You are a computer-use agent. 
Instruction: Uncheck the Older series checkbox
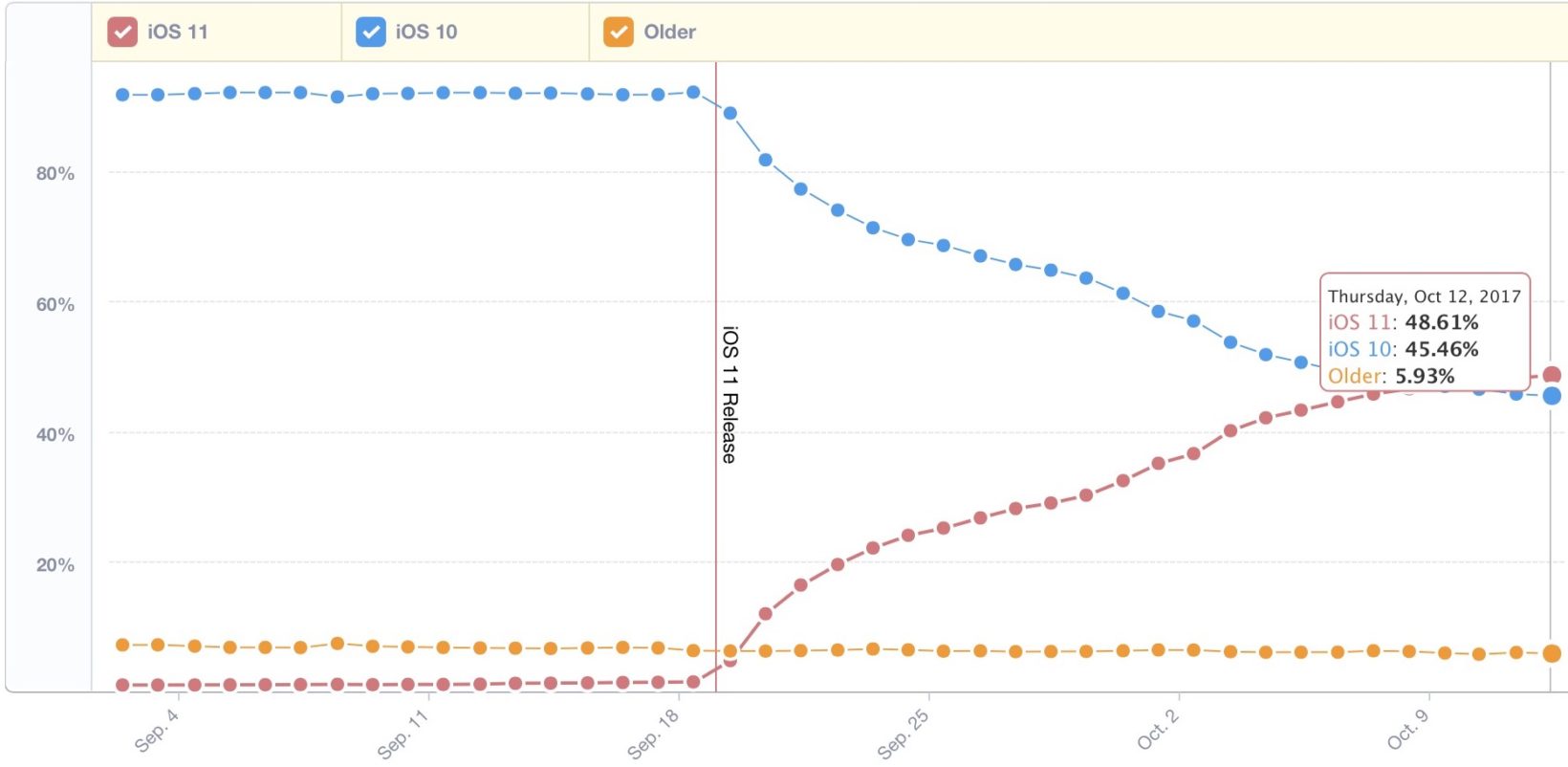[619, 32]
